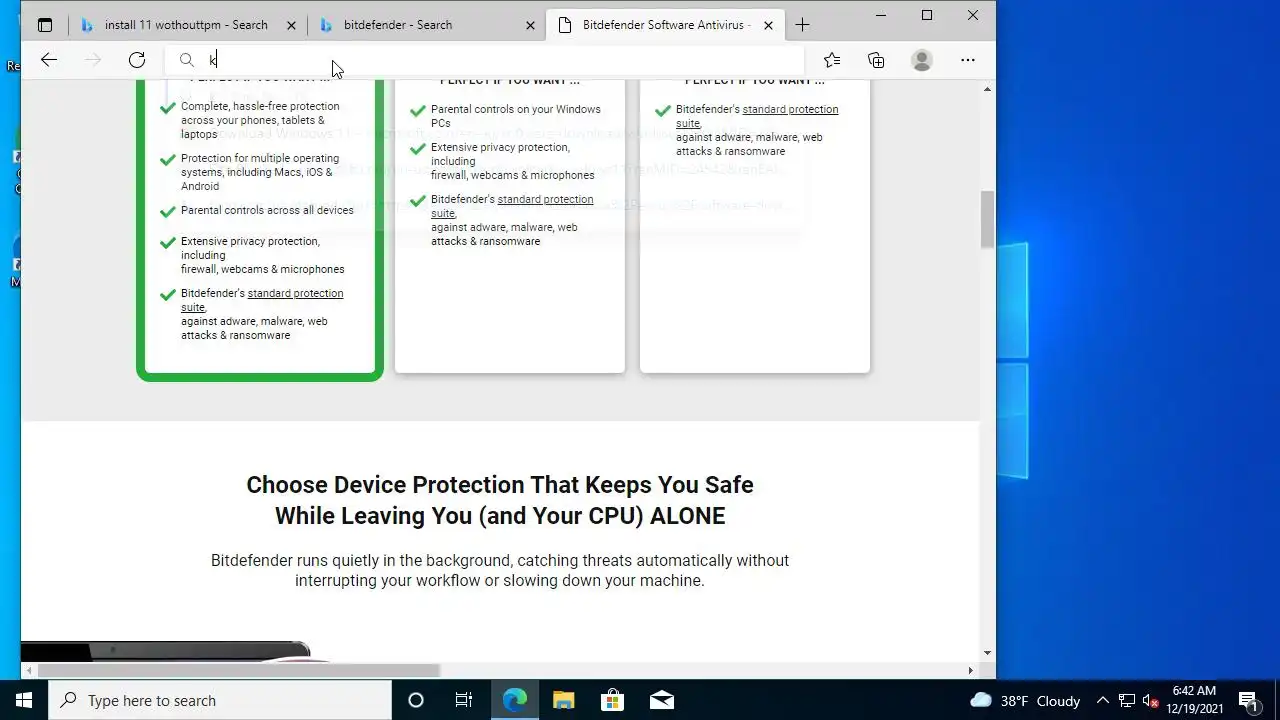Click the address bar search field
The image size is (1280, 720).
(485, 60)
